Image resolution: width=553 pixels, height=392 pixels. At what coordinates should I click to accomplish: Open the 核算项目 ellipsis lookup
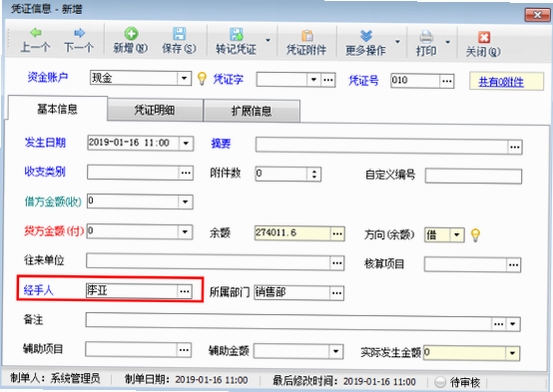pyautogui.click(x=513, y=265)
